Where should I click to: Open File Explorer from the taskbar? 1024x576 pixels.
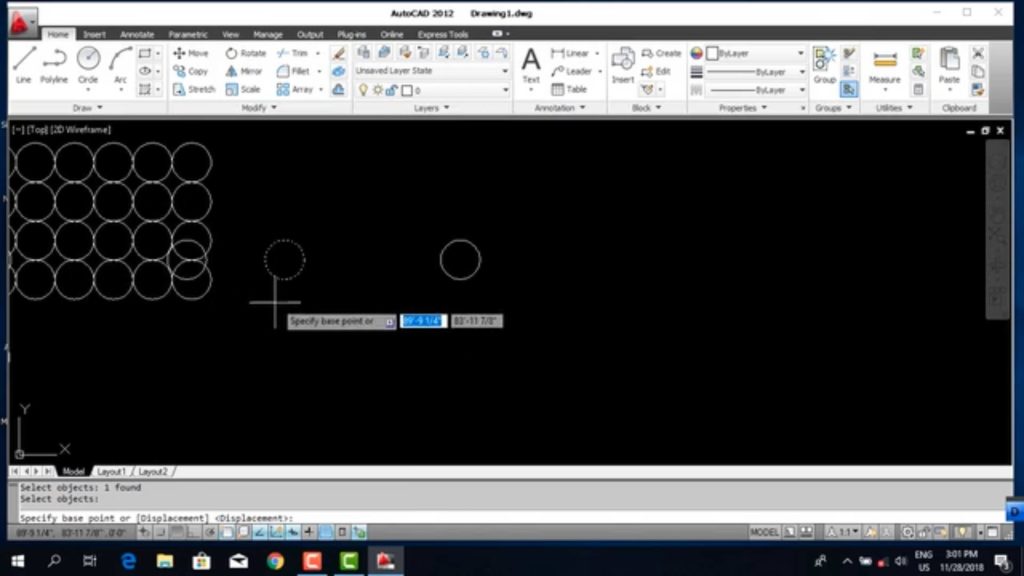(x=165, y=561)
